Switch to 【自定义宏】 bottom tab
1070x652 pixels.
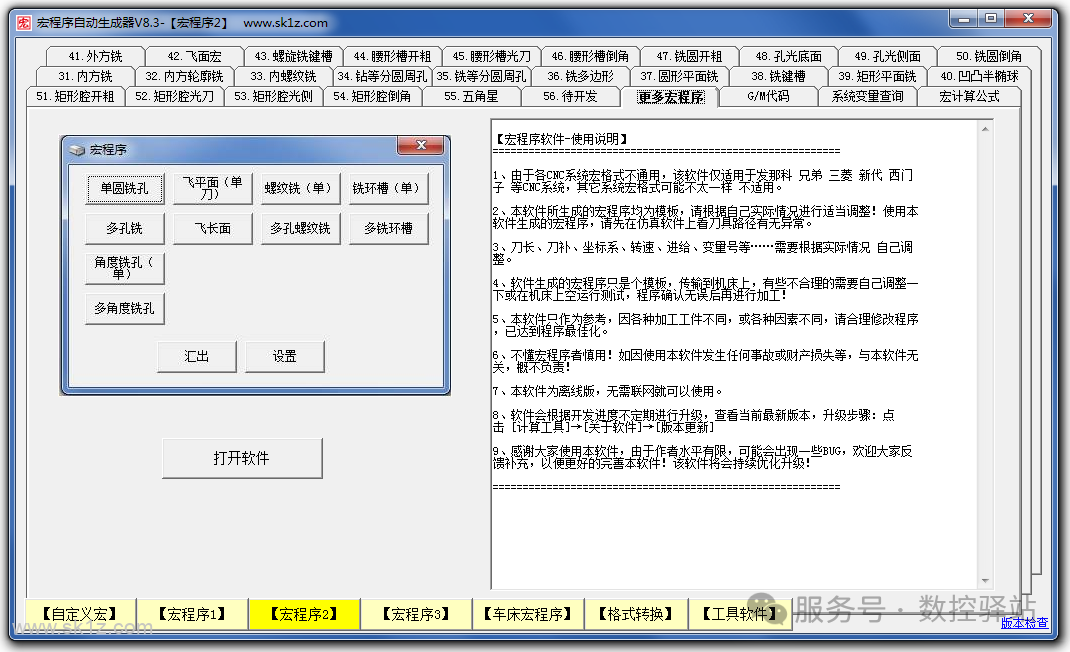[81, 614]
